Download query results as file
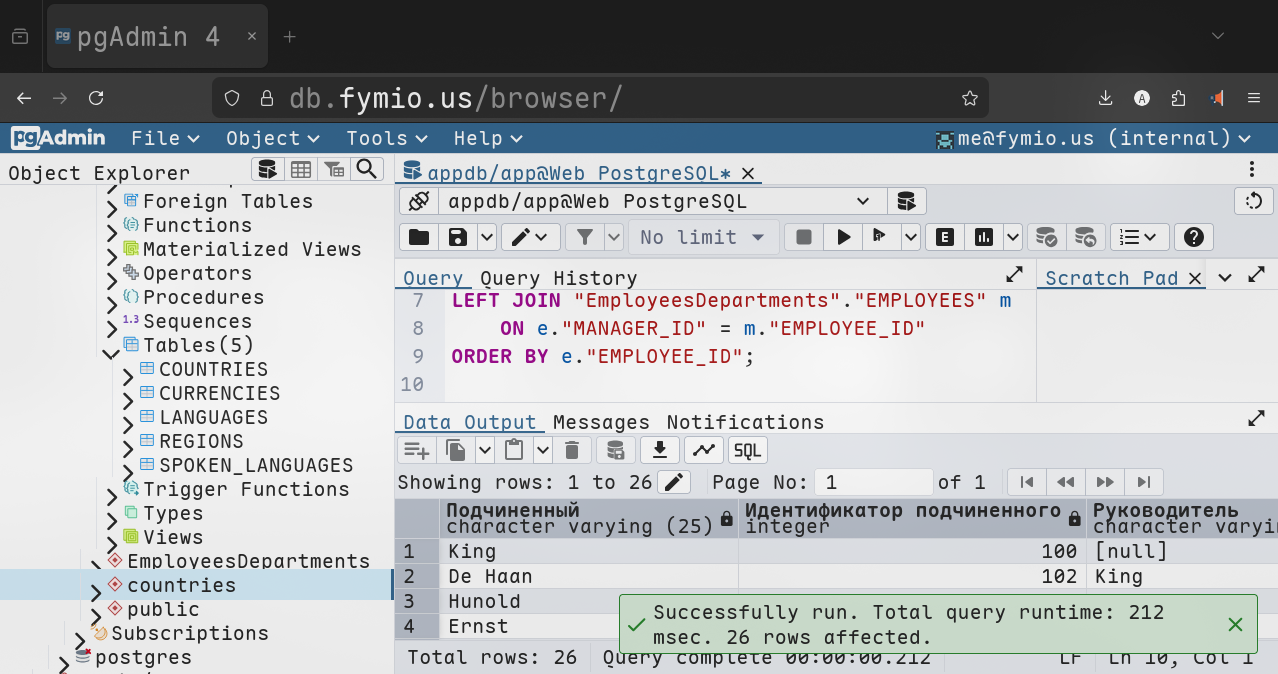Screen dimensions: 1278x674 click(x=659, y=450)
